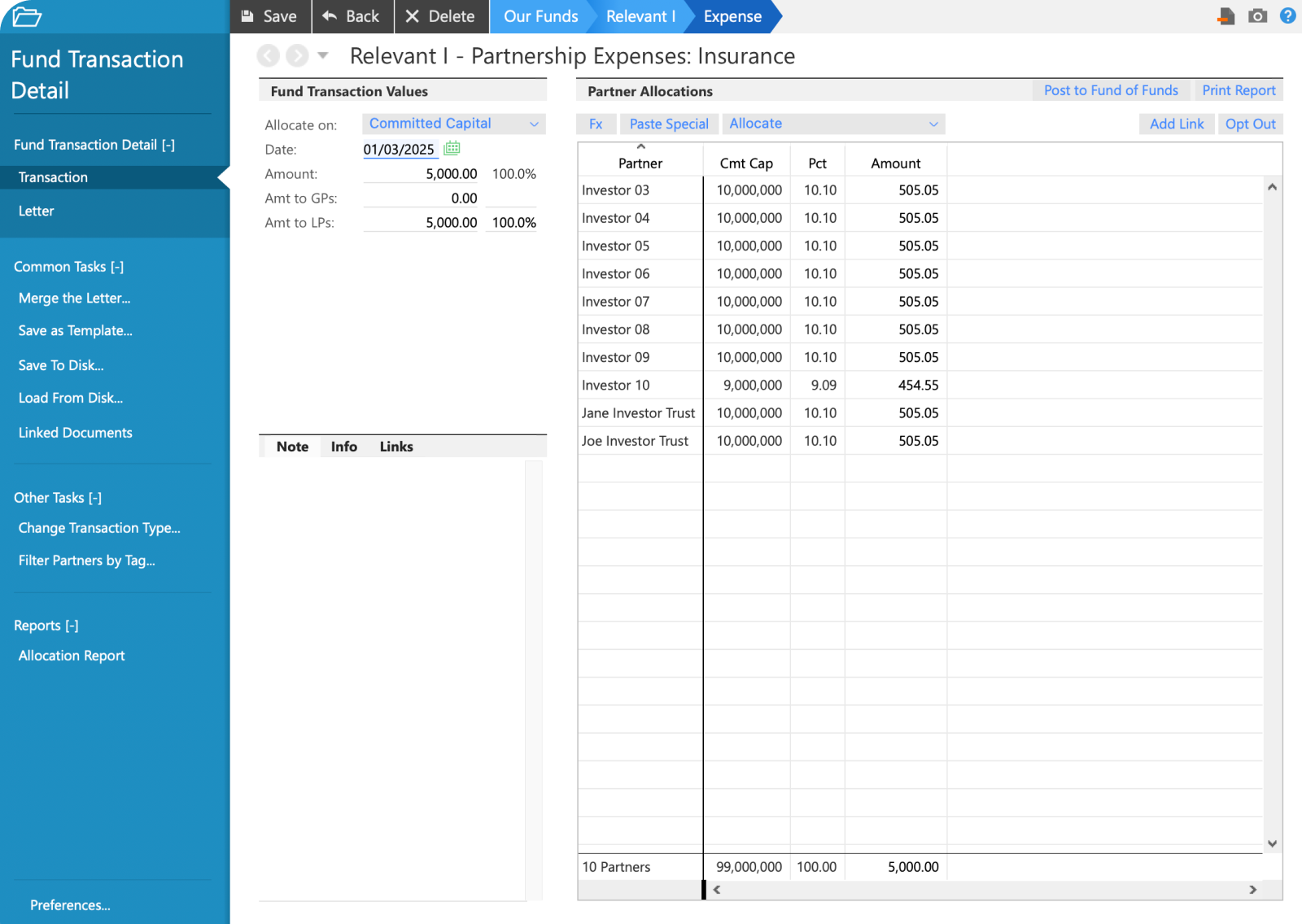Click the Add Link button
Viewport: 1302px width, 924px height.
coord(1177,124)
